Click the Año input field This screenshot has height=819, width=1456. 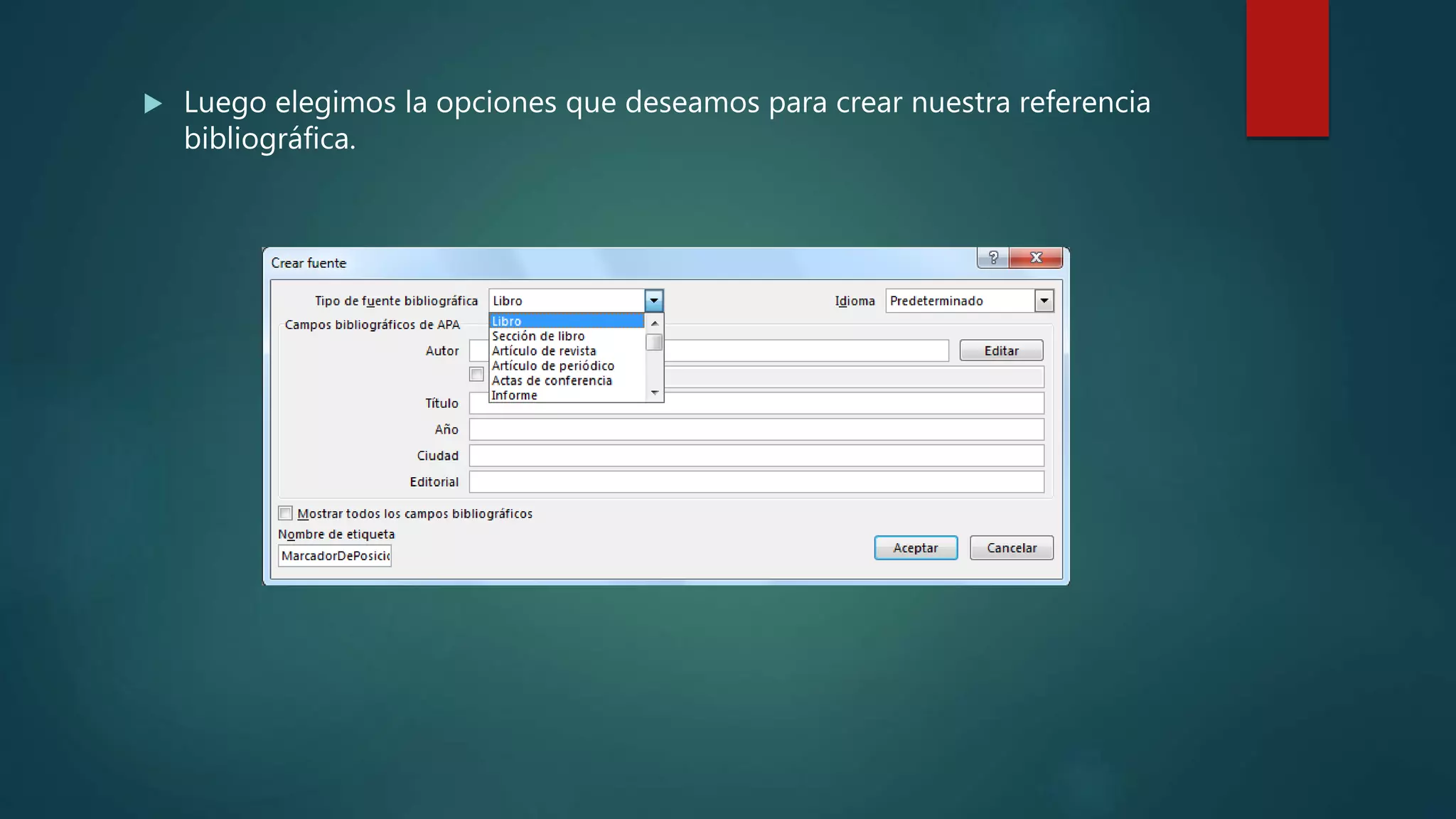click(x=756, y=429)
